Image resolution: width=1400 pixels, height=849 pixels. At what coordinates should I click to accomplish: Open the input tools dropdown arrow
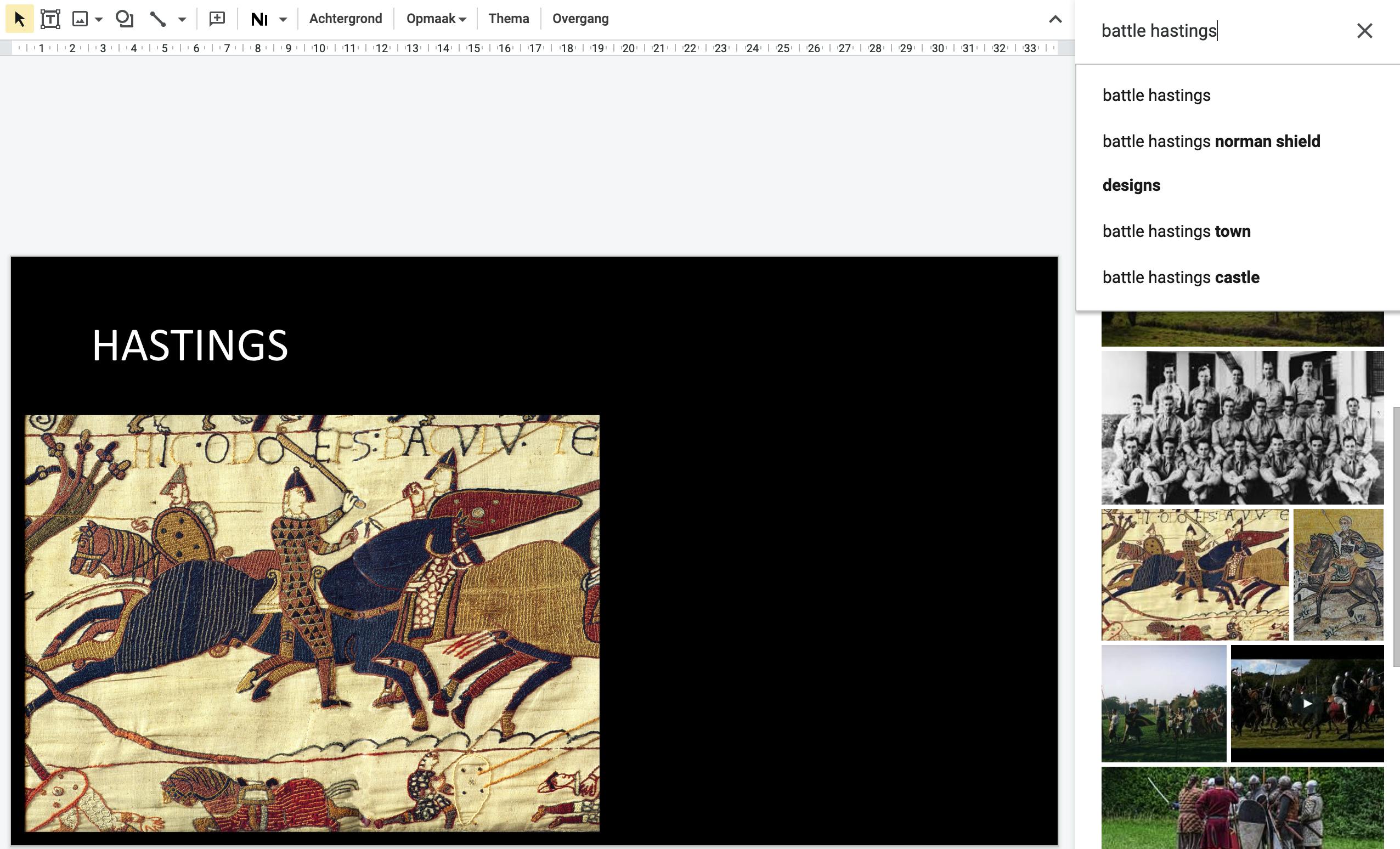[283, 19]
